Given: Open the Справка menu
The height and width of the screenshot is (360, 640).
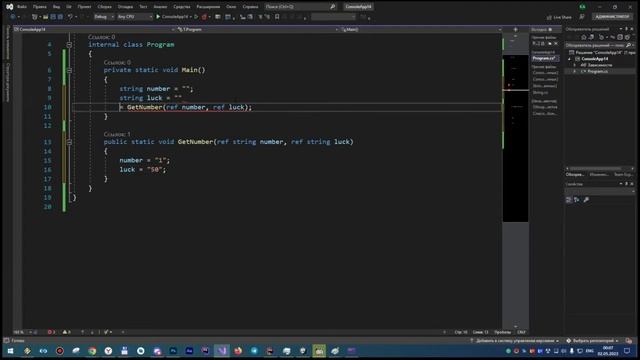Looking at the screenshot, I should coord(250,7).
